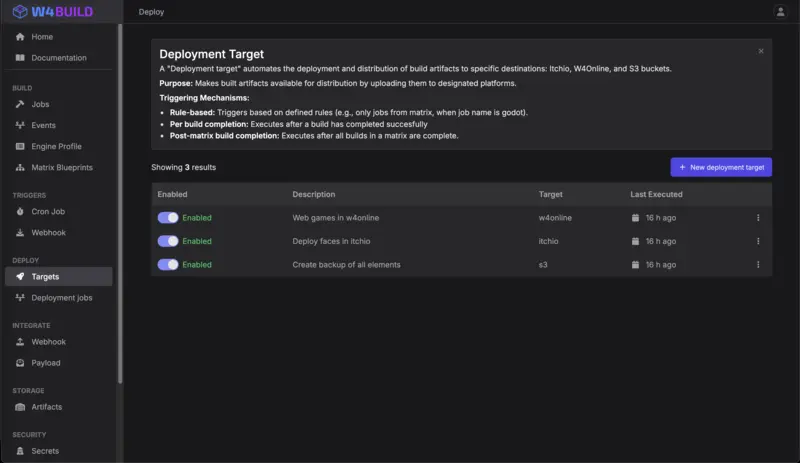800x463 pixels.
Task: Click the Payload icon in sidebar
Action: [x=20, y=363]
